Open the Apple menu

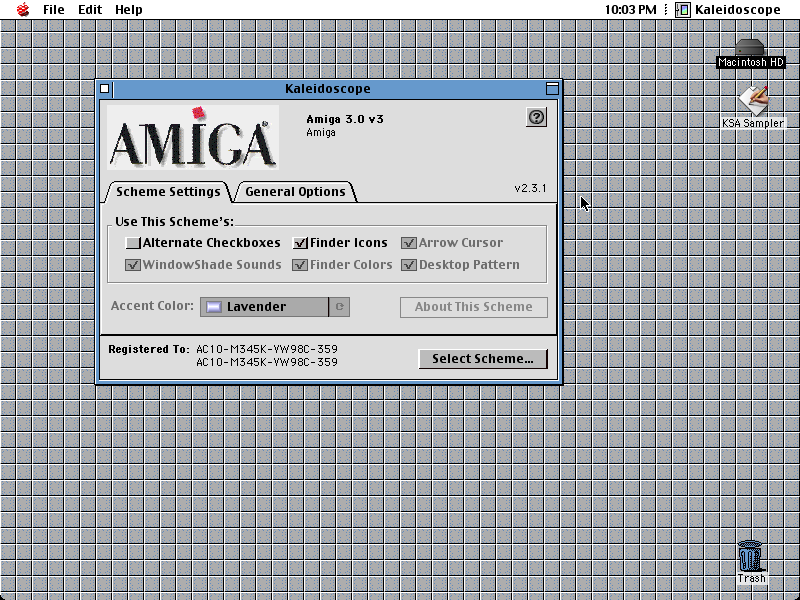(x=23, y=10)
